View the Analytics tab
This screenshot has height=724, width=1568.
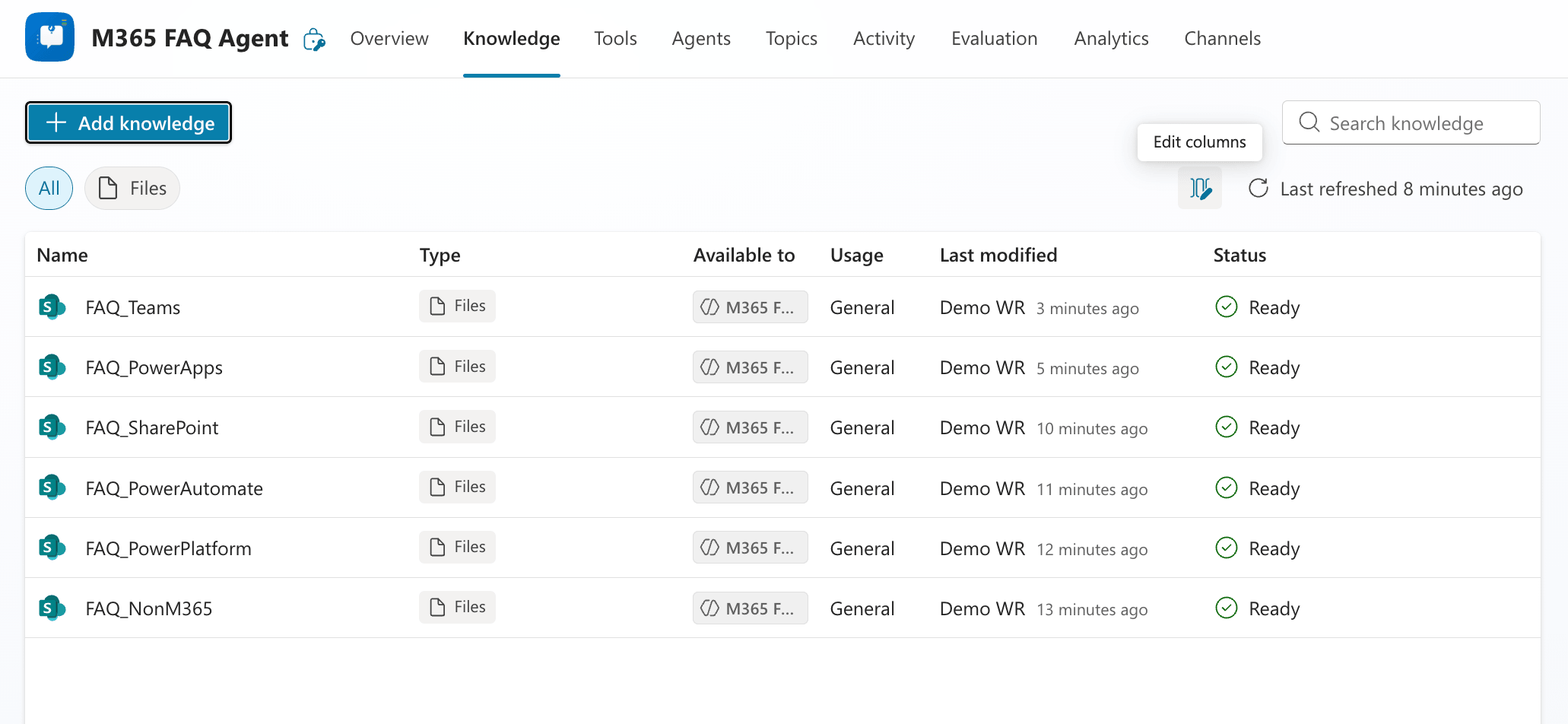coord(1112,38)
